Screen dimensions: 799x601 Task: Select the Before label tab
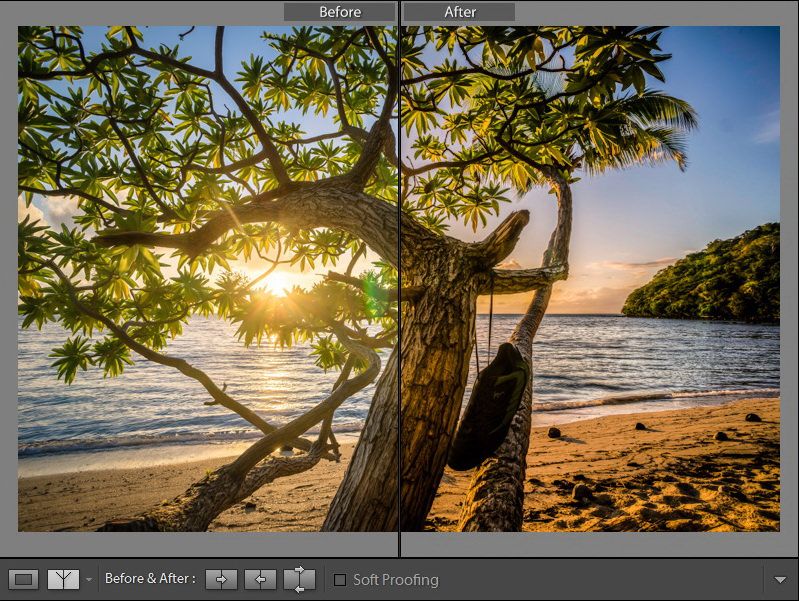pyautogui.click(x=340, y=12)
